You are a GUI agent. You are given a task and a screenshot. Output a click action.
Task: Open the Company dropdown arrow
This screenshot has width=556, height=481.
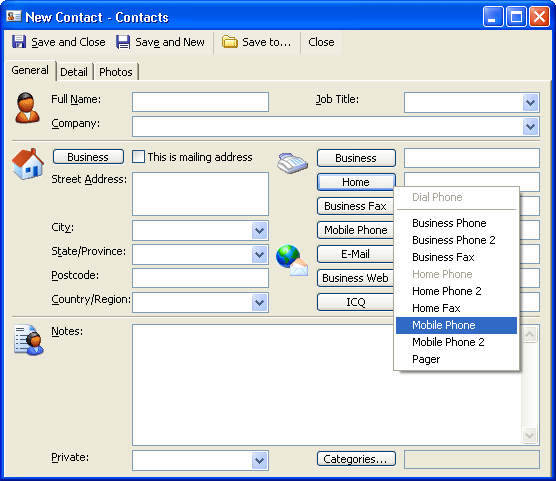[530, 127]
